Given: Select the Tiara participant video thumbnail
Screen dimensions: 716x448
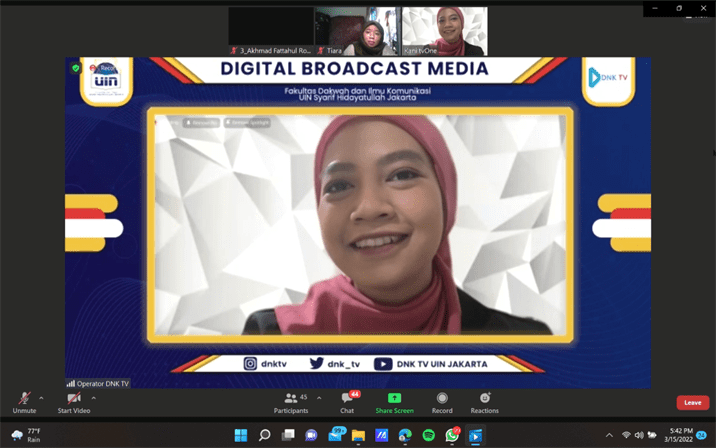Looking at the screenshot, I should (357, 31).
